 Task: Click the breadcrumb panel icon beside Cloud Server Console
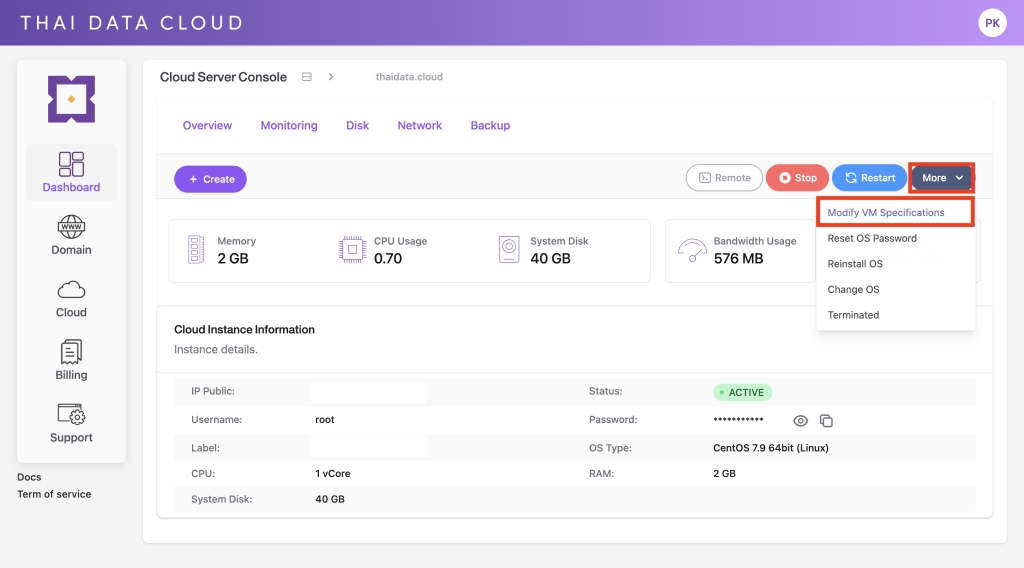click(307, 77)
